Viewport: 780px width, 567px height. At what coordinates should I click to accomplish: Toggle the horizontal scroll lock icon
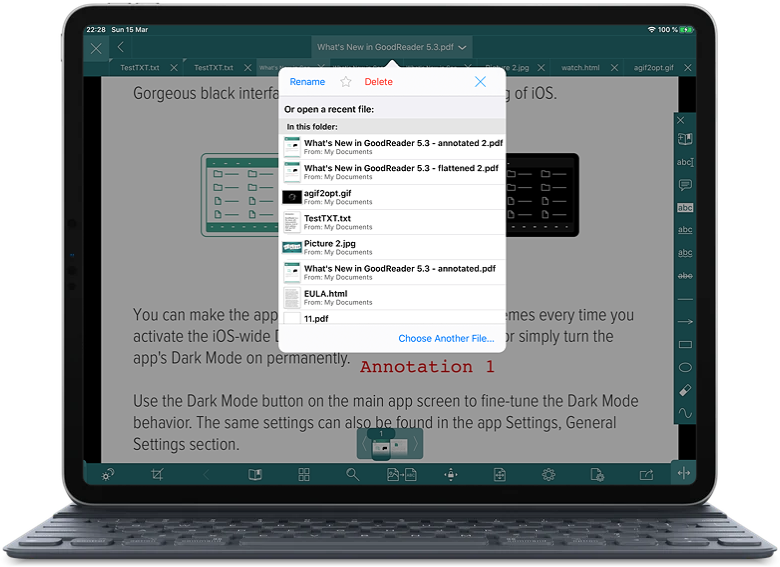[451, 474]
